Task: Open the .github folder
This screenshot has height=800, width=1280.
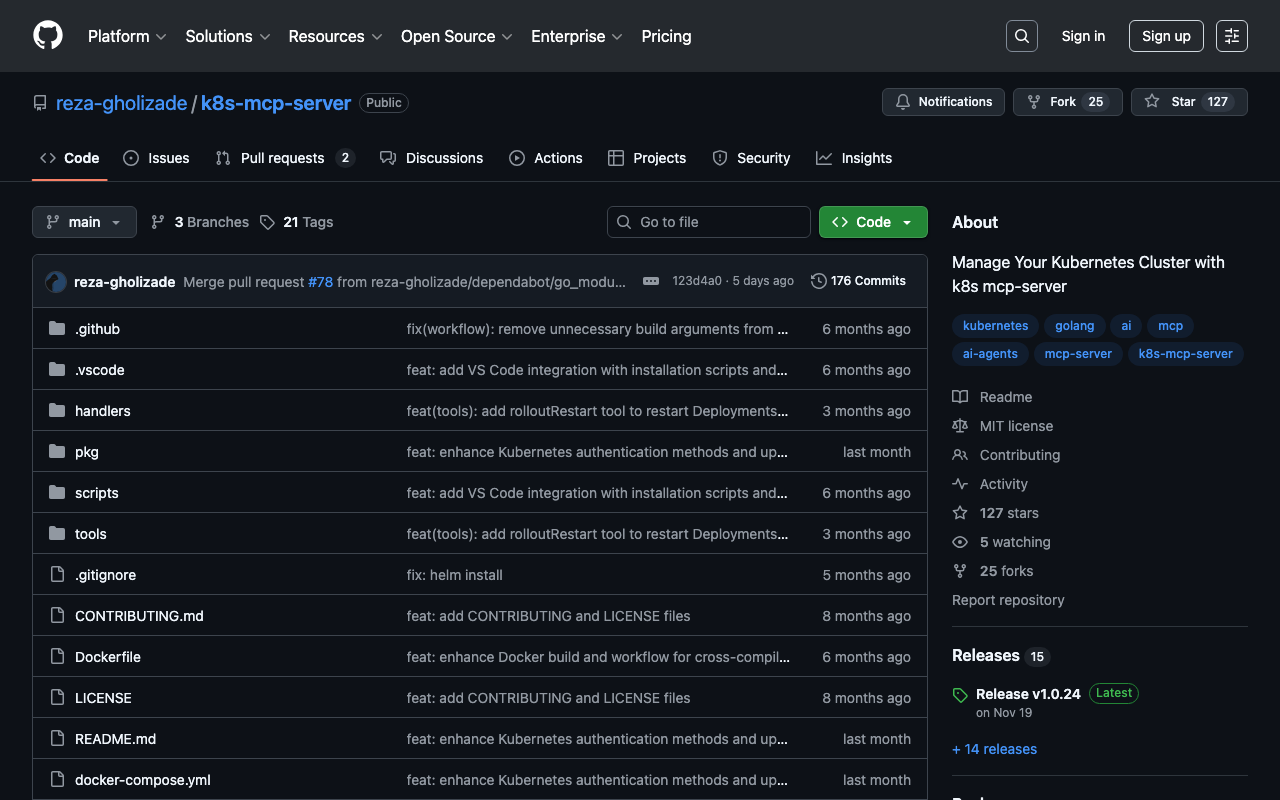Action: 97,329
